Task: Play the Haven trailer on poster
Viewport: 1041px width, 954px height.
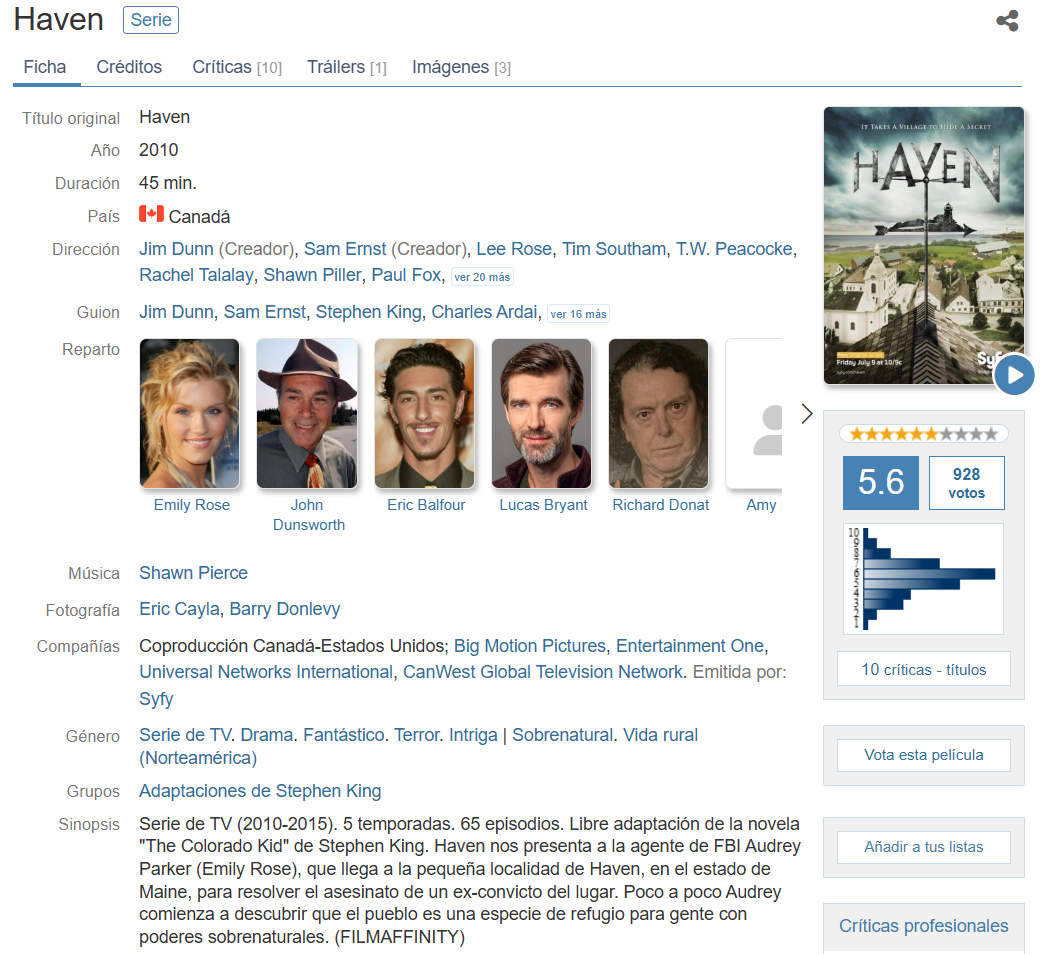Action: click(1014, 375)
